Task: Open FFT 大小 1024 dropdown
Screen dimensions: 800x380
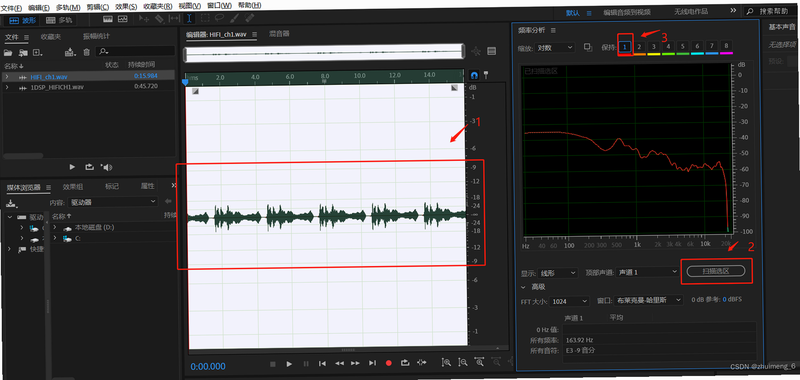Action: pyautogui.click(x=570, y=301)
